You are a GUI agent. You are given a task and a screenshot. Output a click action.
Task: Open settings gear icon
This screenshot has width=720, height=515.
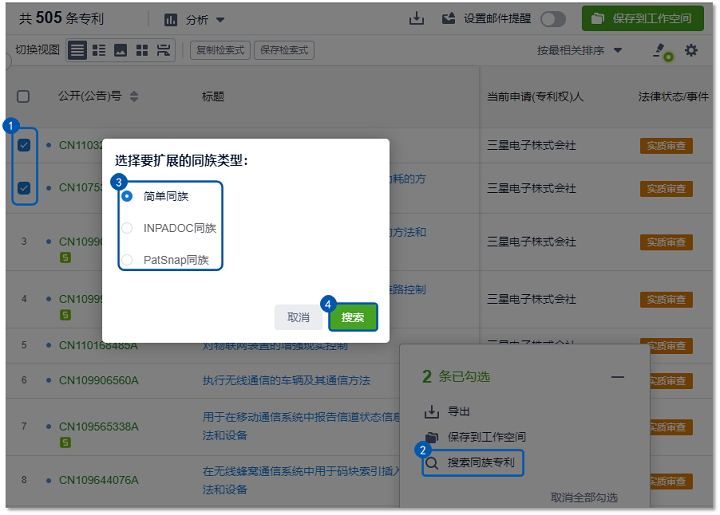click(691, 50)
